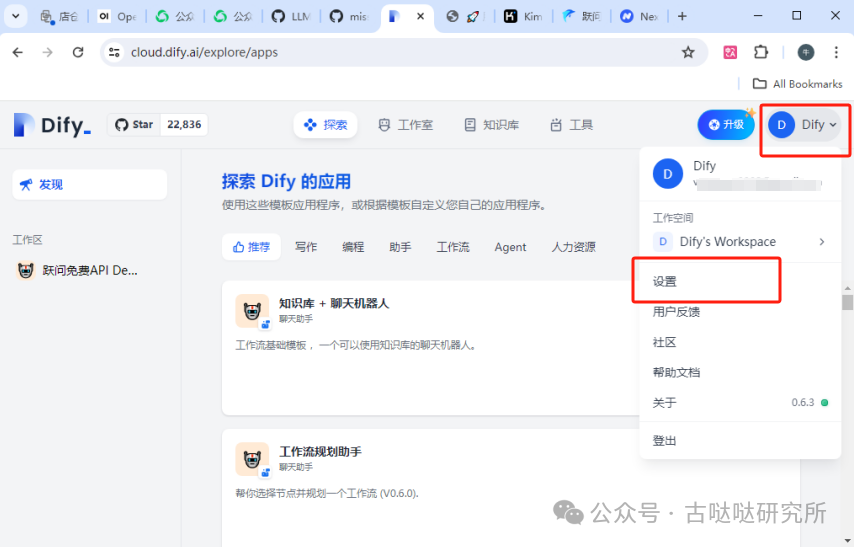Open the 知识库 navigation tab

coord(492,125)
